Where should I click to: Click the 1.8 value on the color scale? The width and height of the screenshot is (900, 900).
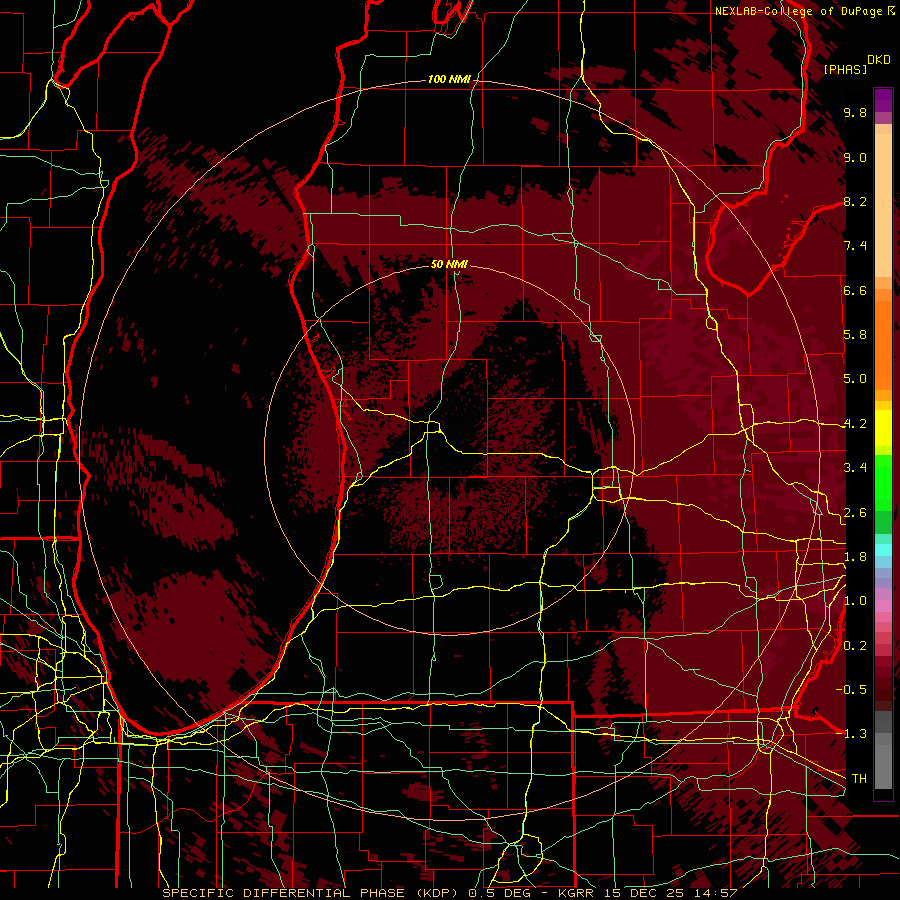click(855, 557)
